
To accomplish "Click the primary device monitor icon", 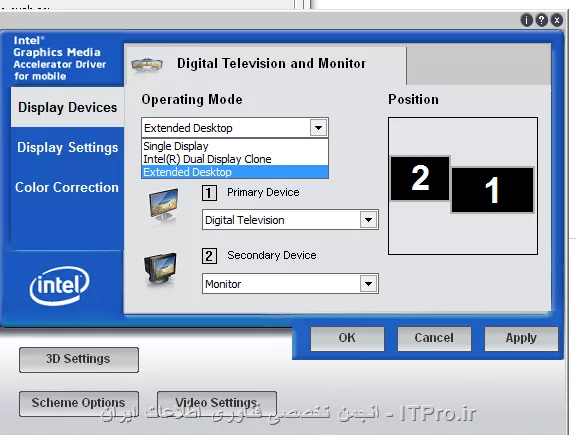I will tap(164, 206).
